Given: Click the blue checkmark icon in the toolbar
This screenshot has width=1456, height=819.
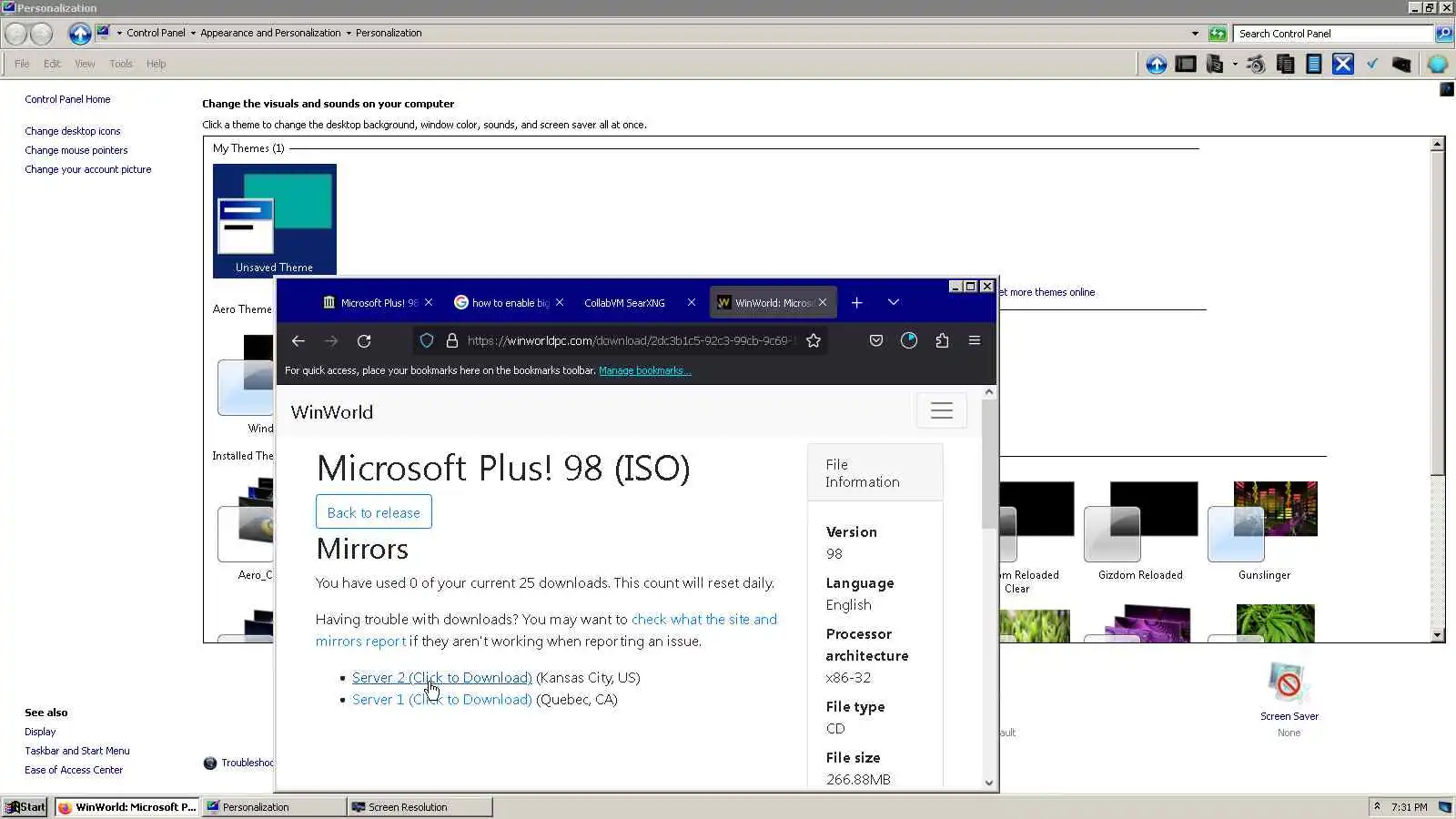Looking at the screenshot, I should point(1372,64).
